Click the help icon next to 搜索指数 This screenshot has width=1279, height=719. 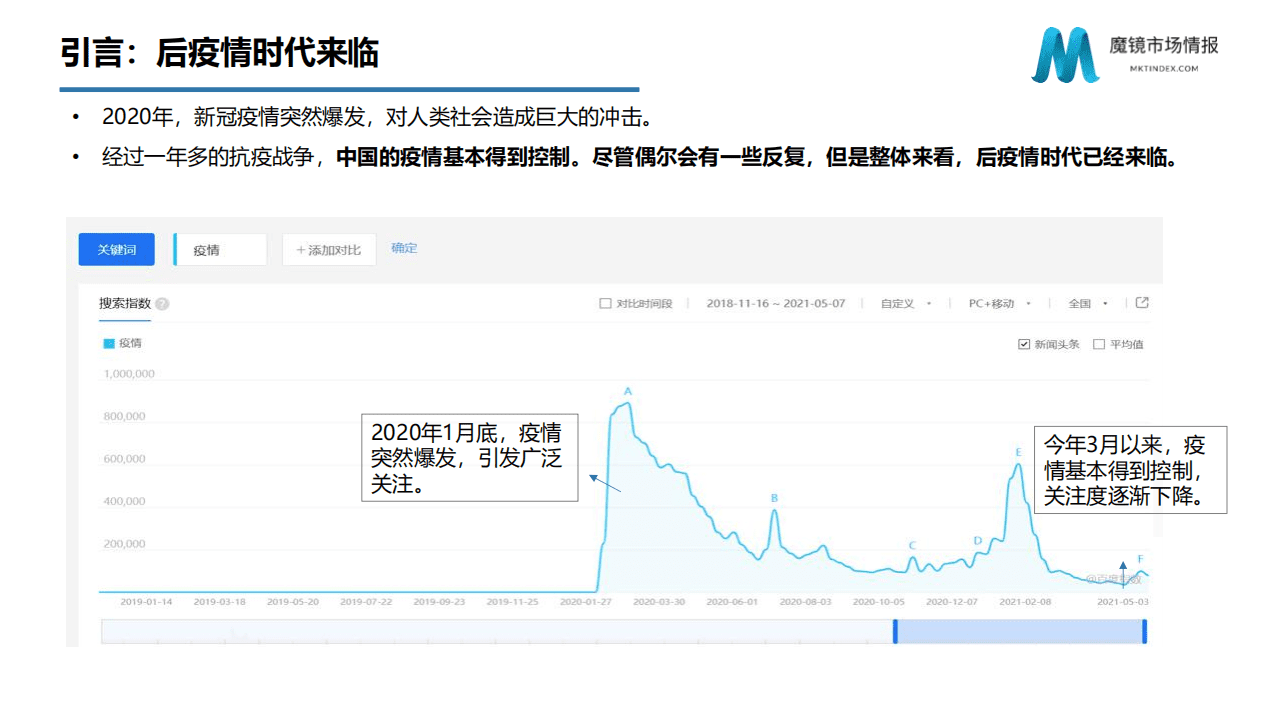tap(162, 304)
